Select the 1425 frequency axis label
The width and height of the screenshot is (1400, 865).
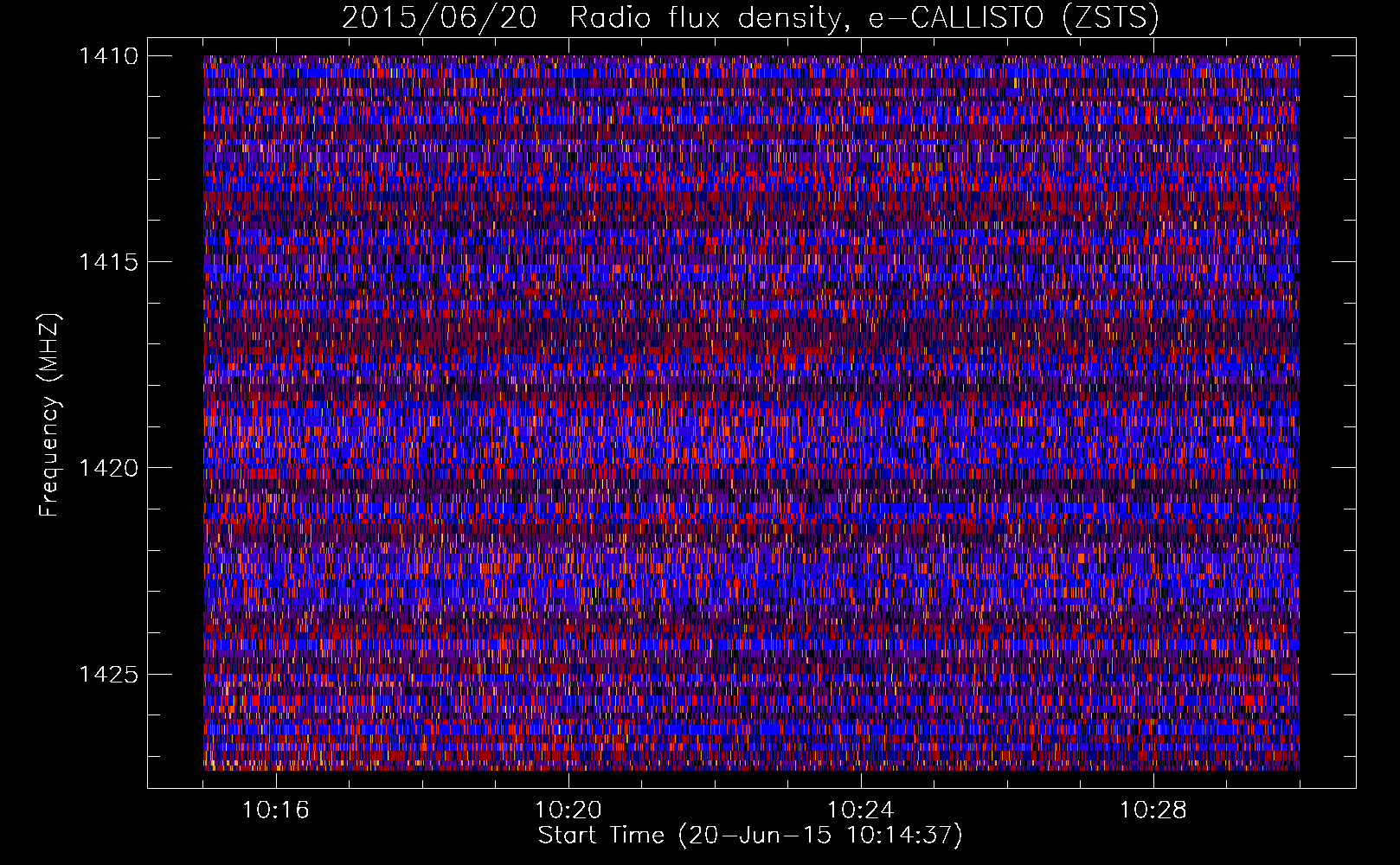pos(108,674)
